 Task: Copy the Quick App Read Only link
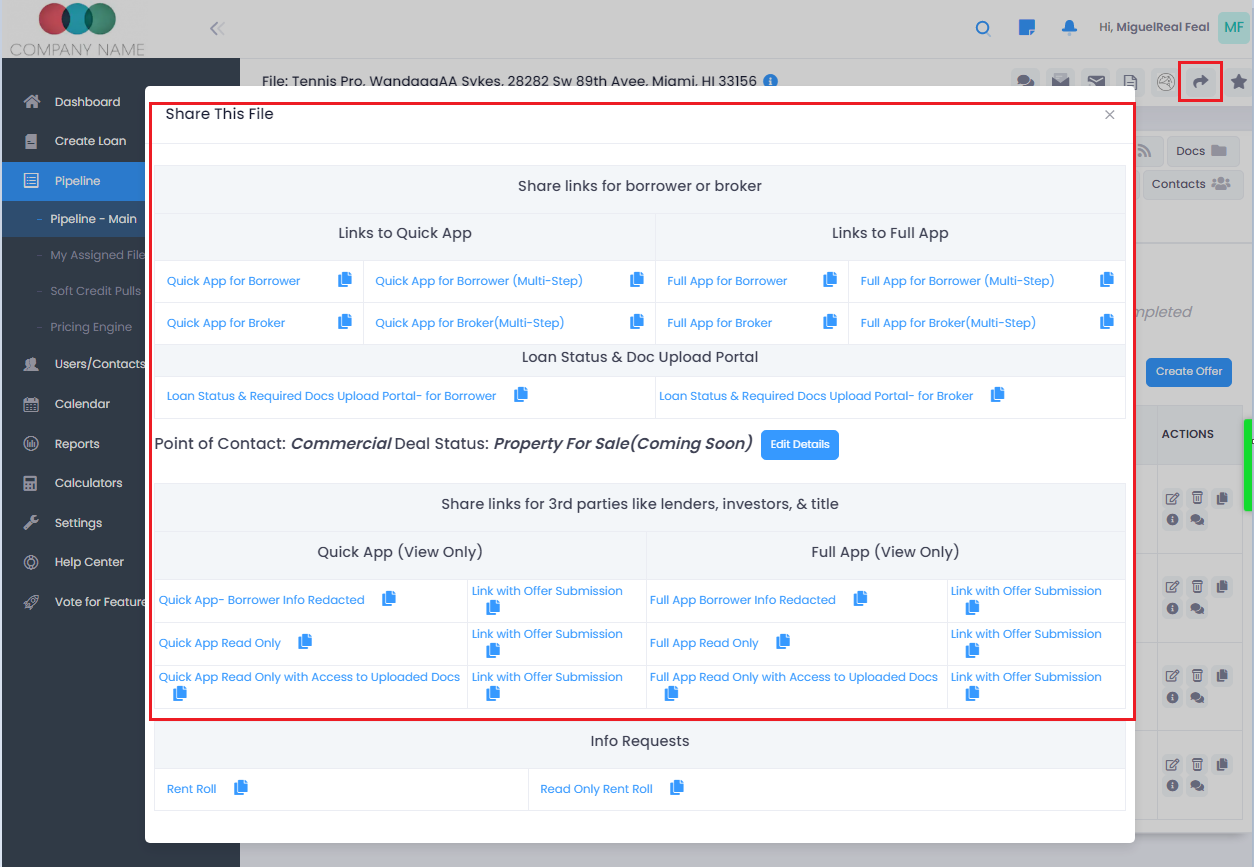click(x=305, y=641)
